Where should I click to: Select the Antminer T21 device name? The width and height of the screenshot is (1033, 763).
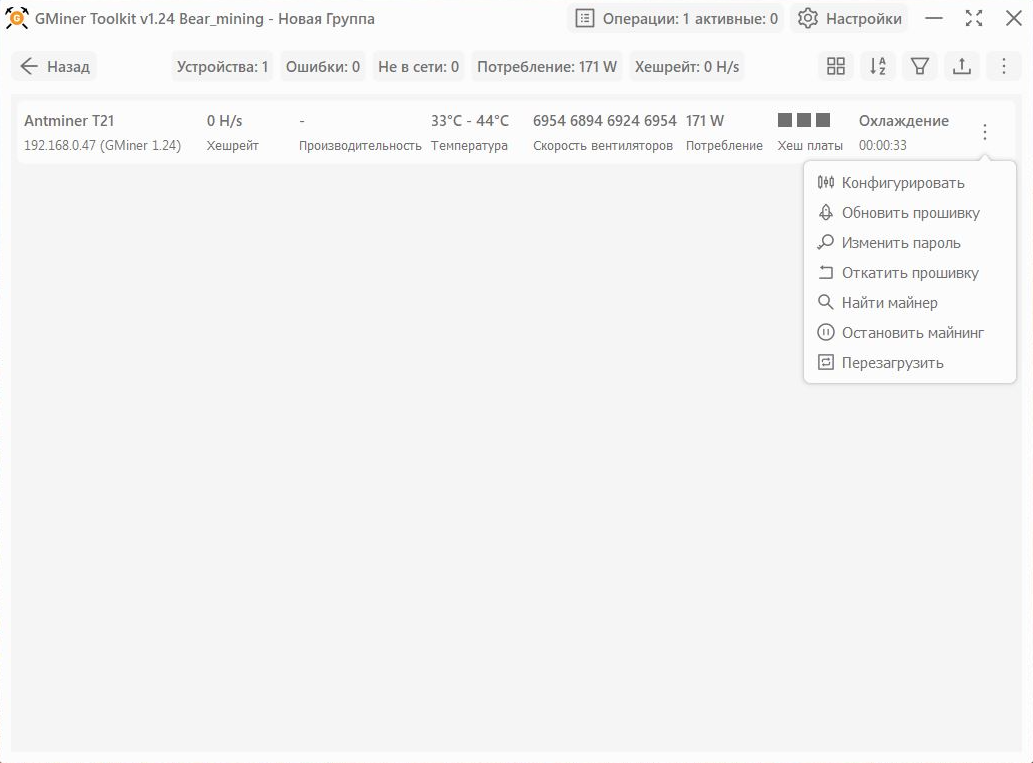click(x=69, y=121)
